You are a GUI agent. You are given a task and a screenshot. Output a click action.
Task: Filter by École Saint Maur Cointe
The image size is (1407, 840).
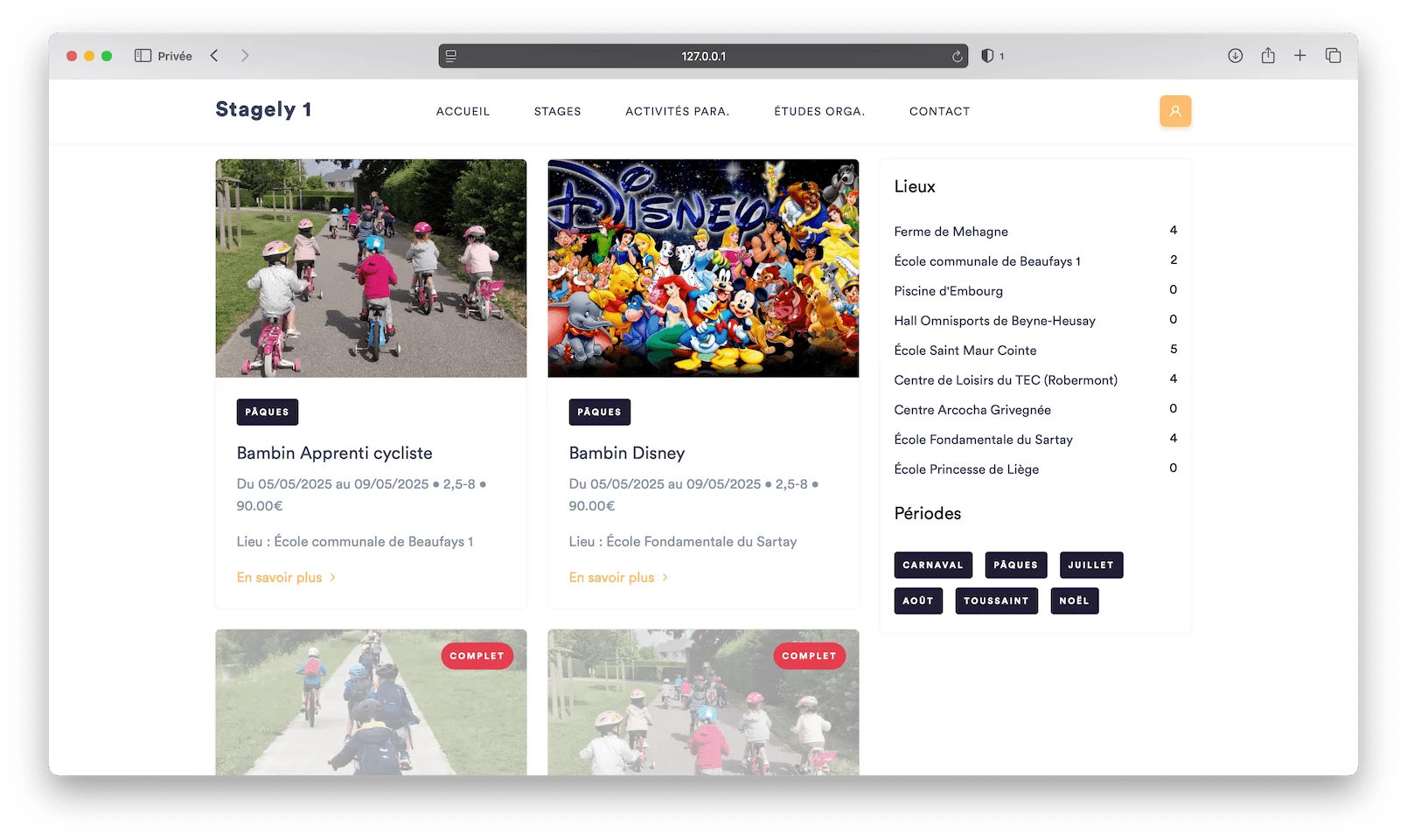click(x=965, y=351)
